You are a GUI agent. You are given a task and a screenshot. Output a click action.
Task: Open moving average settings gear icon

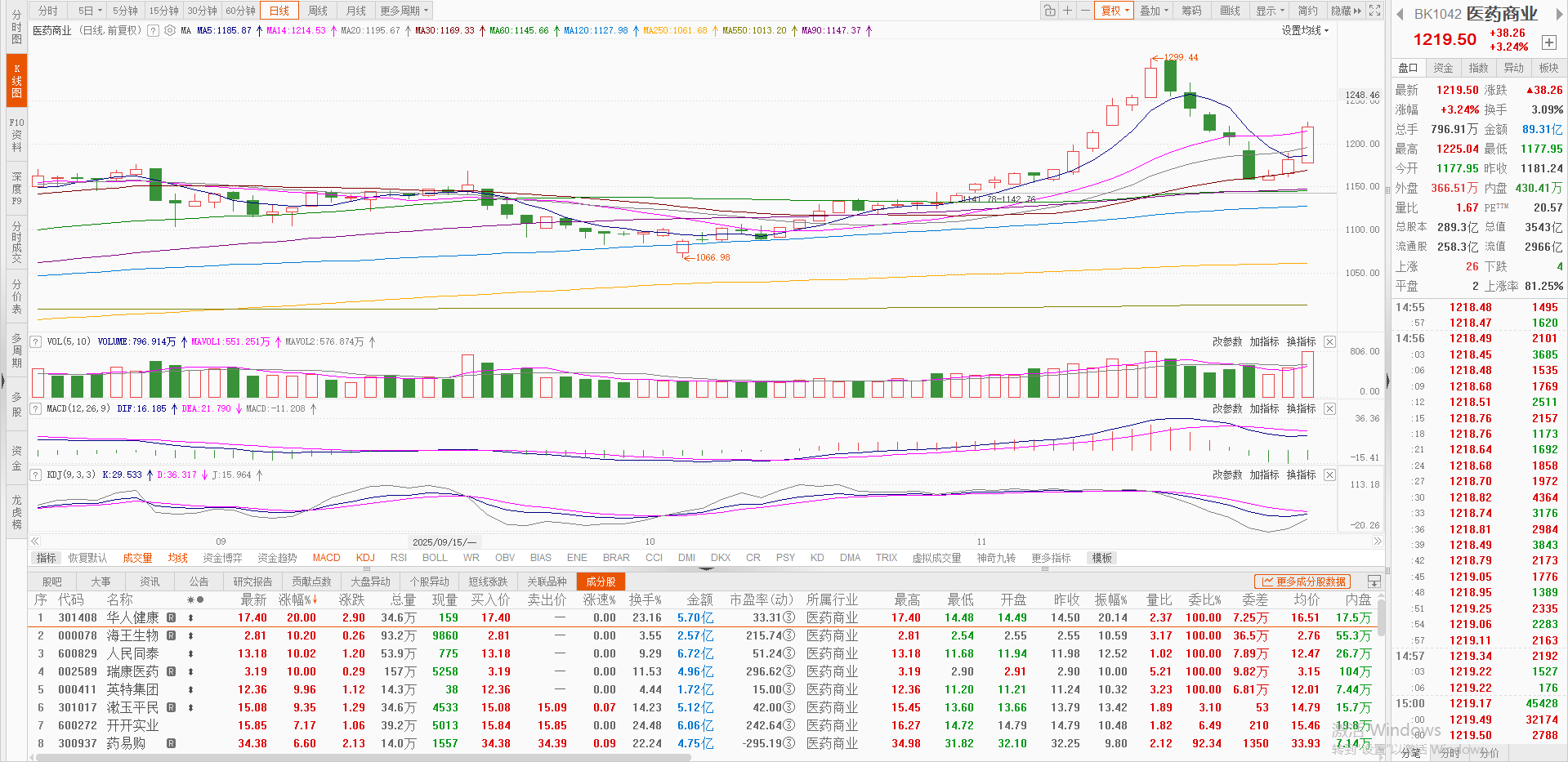coord(170,30)
